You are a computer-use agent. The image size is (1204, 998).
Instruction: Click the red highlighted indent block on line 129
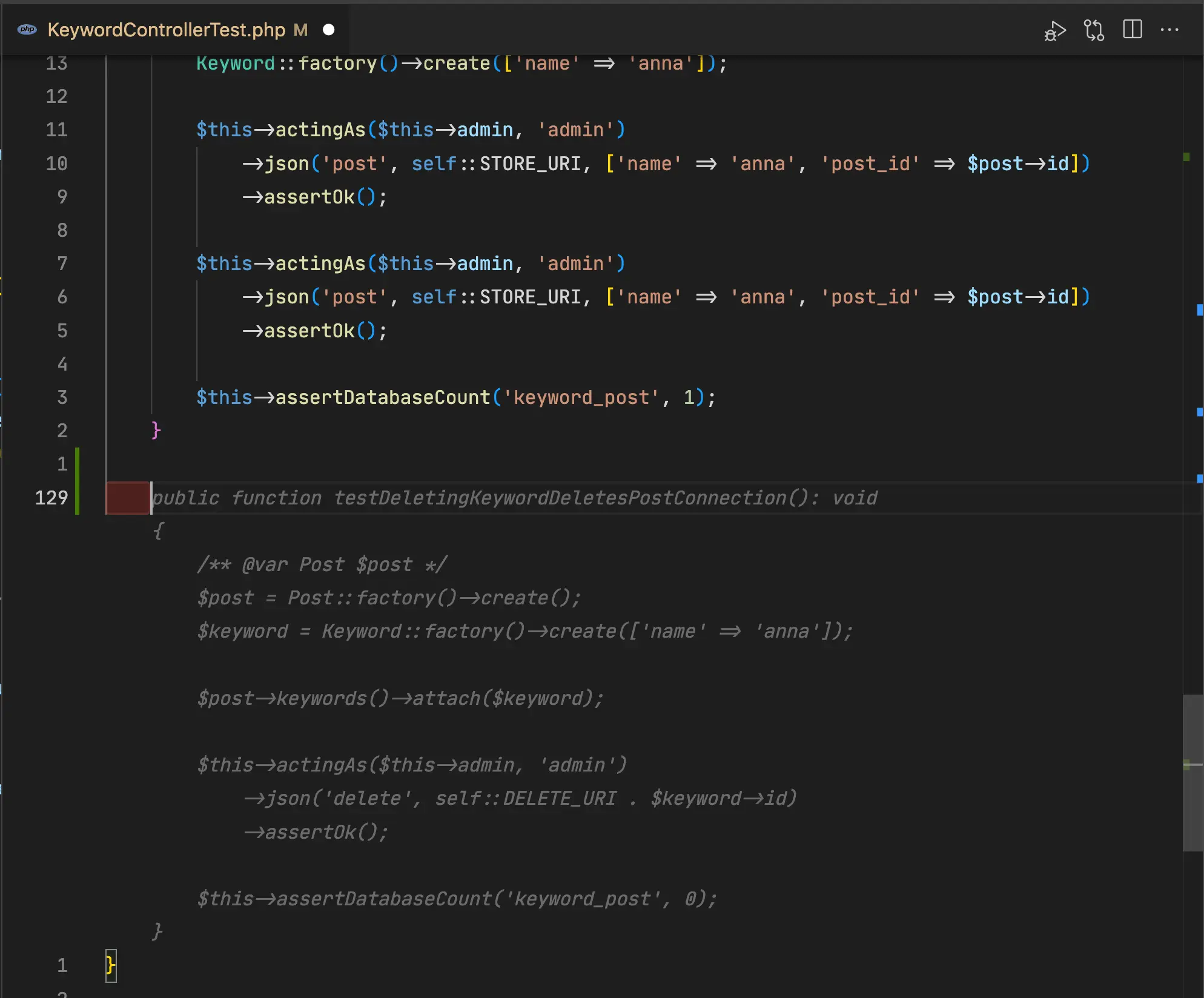(x=128, y=498)
